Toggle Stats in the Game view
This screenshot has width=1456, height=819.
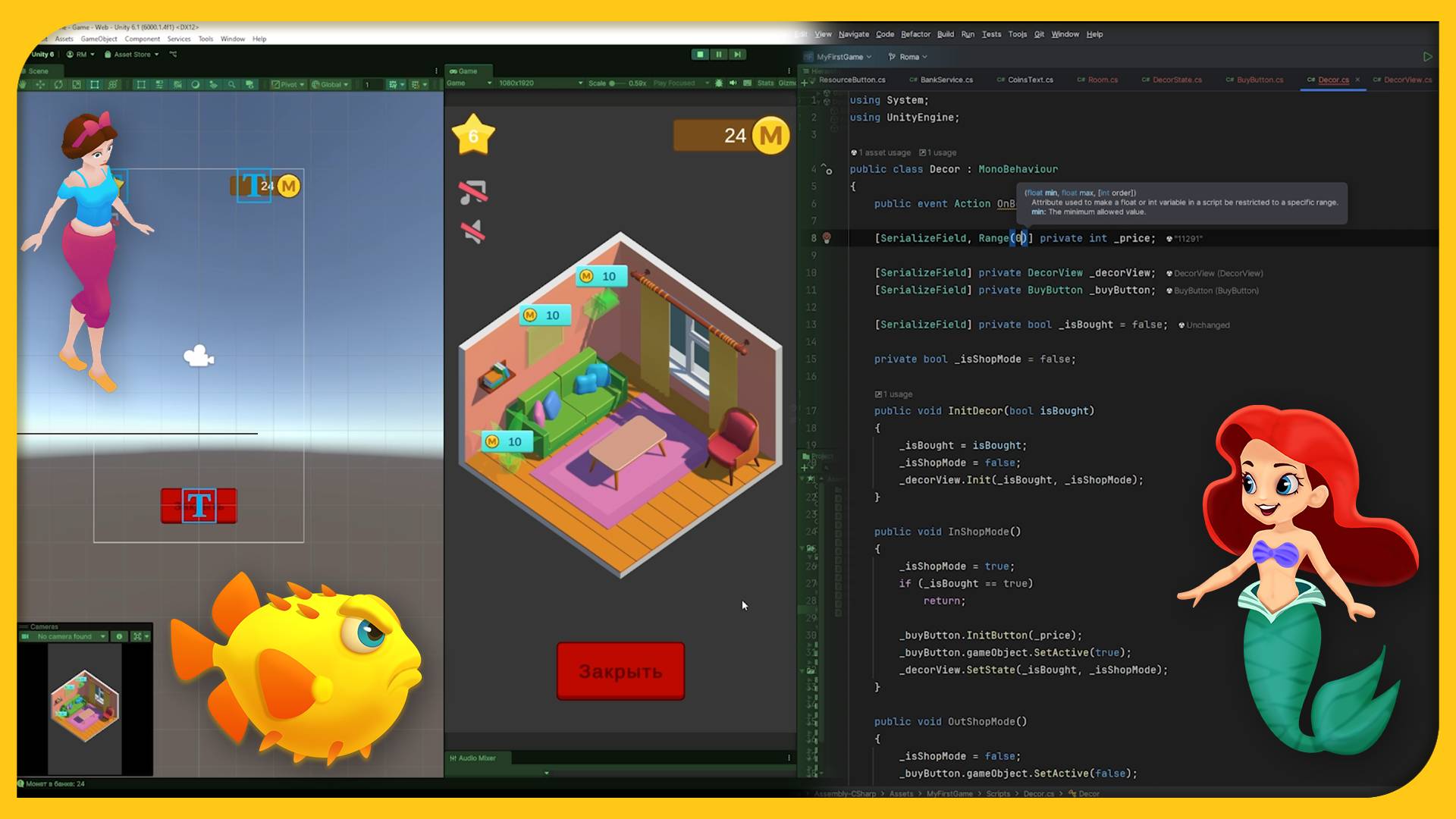pyautogui.click(x=765, y=83)
